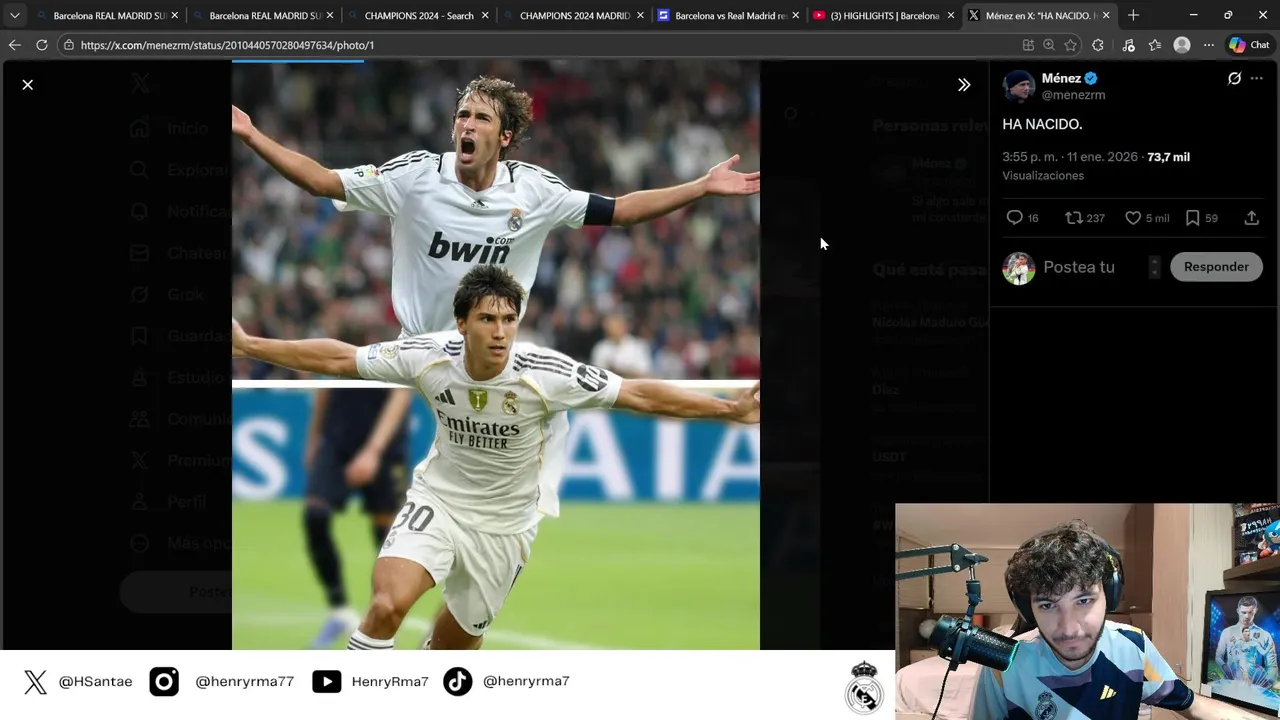Open the media control music icon
This screenshot has width=1280, height=720.
[x=1128, y=45]
